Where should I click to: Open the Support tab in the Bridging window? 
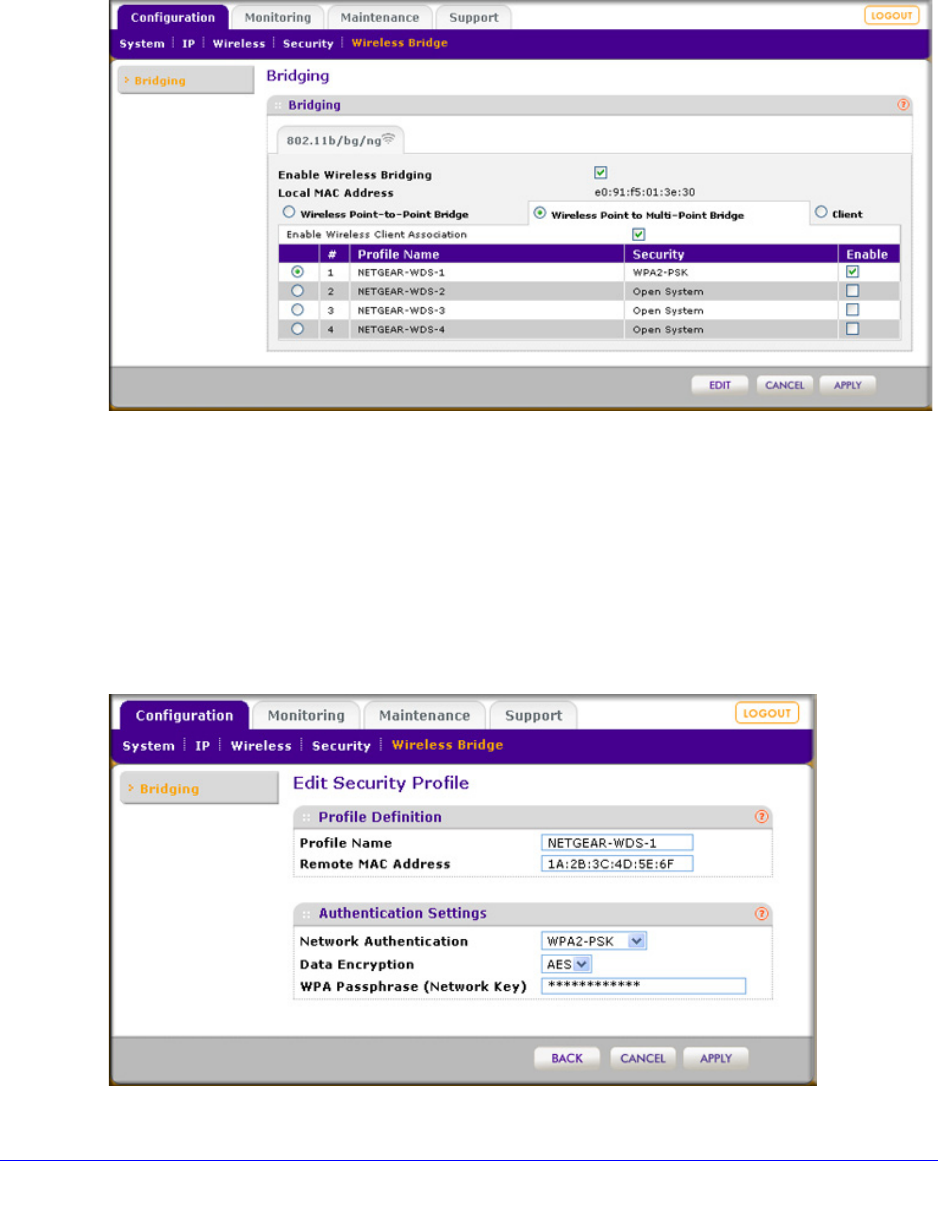pos(474,17)
